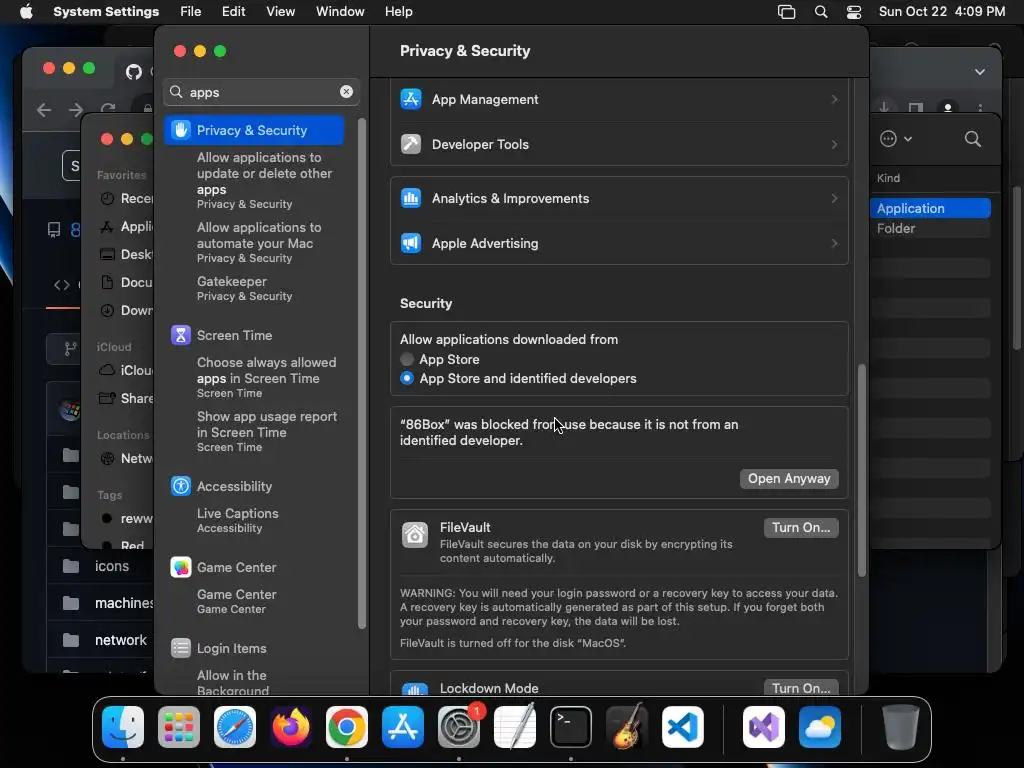
Task: Open the Edit menu
Action: [233, 12]
